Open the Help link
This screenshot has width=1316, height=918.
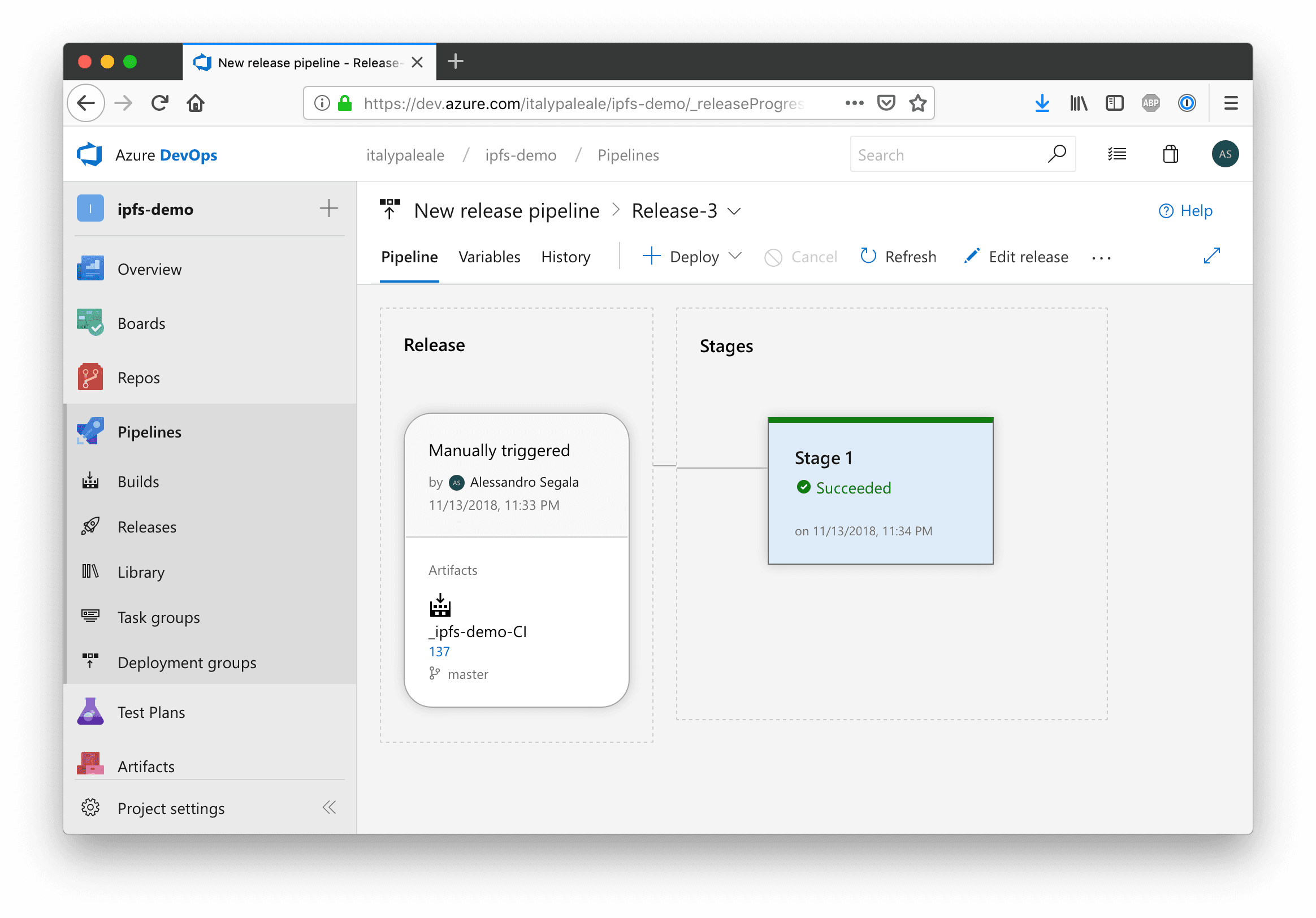[1185, 211]
